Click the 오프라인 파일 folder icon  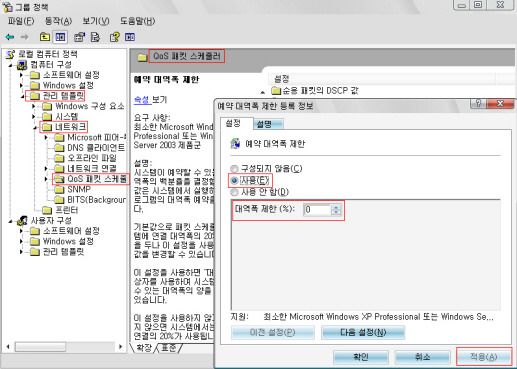(59, 158)
